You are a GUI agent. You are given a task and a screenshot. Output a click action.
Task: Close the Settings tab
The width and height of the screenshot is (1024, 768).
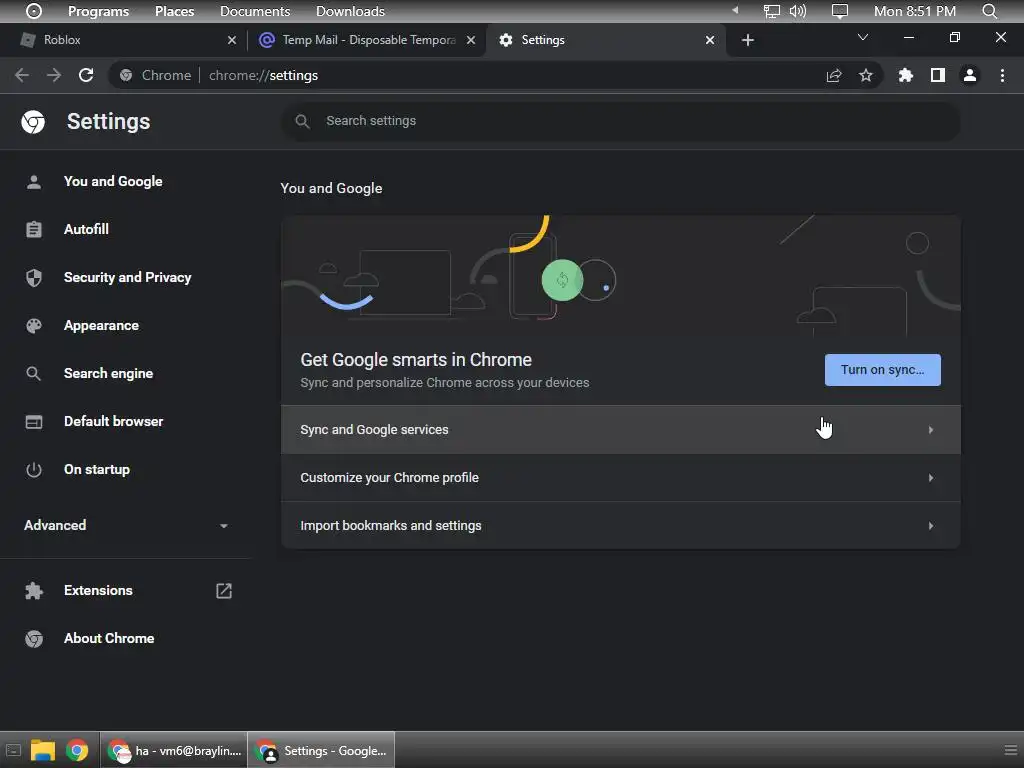[710, 40]
